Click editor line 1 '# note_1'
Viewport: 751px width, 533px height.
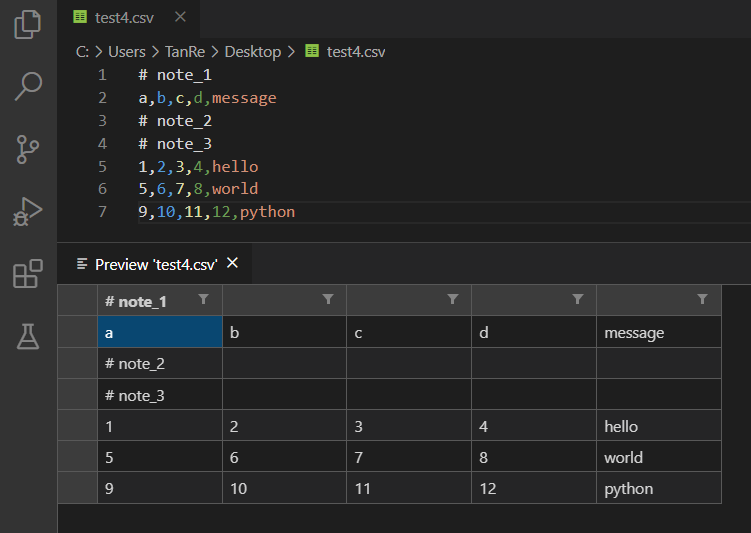pyautogui.click(x=175, y=75)
